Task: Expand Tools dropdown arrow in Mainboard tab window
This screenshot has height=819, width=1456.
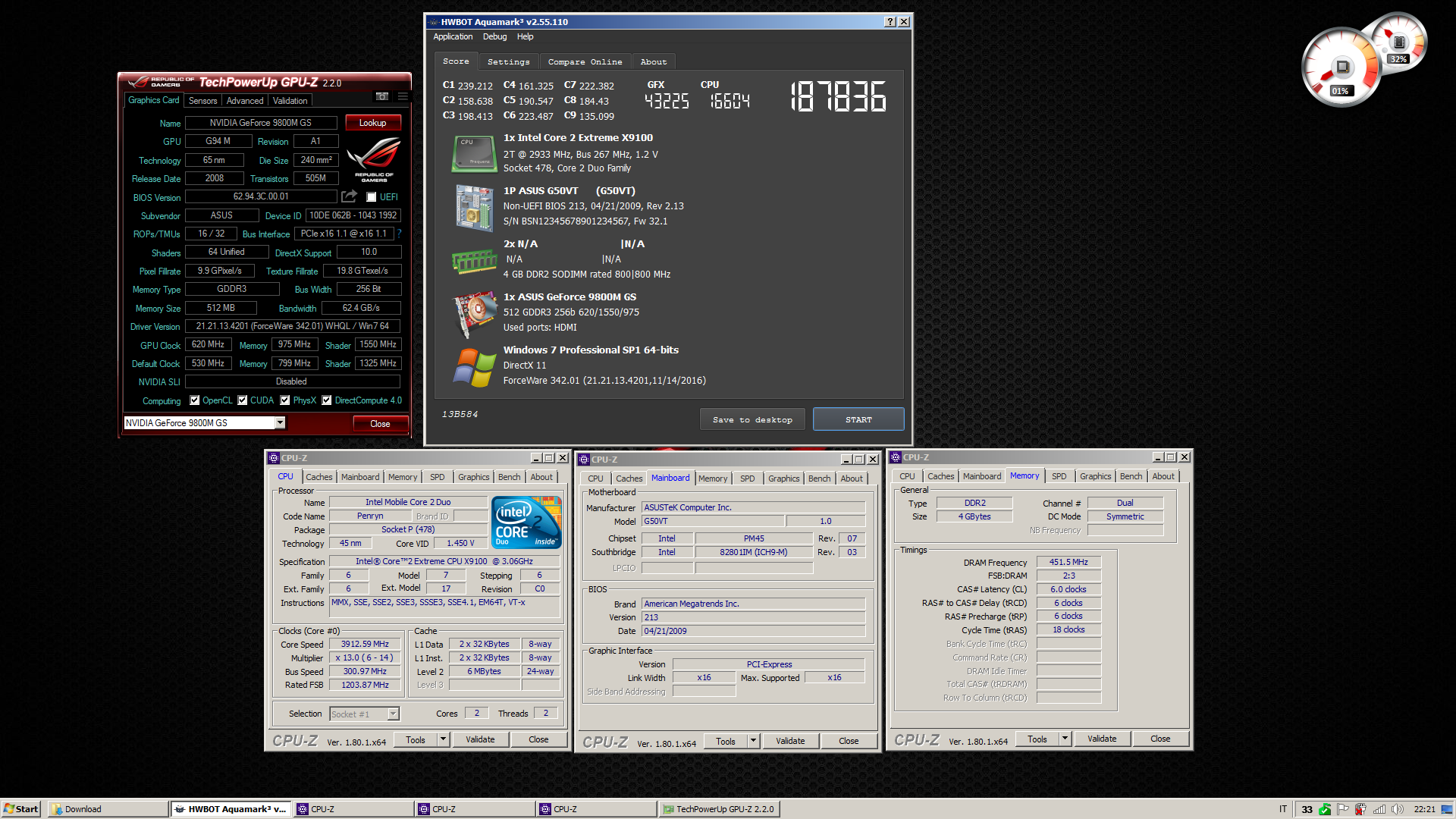Action: click(754, 741)
